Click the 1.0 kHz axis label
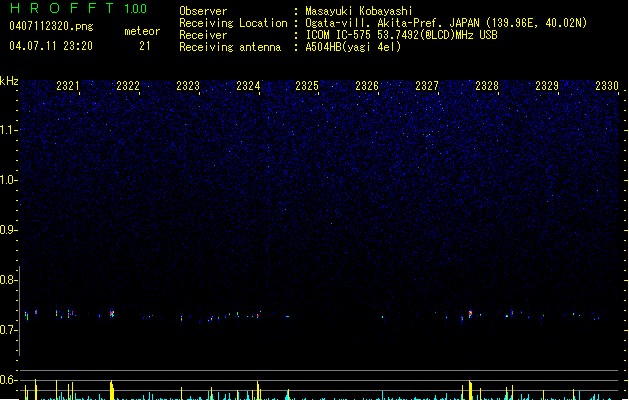The image size is (629, 400). (x=8, y=180)
